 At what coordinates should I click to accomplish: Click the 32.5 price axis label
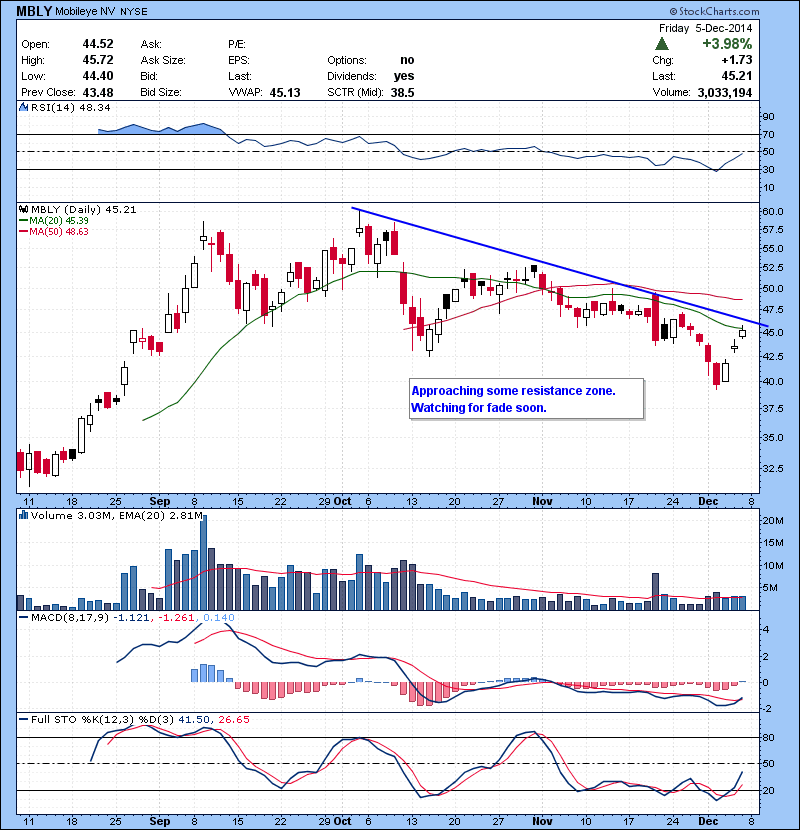pos(772,468)
